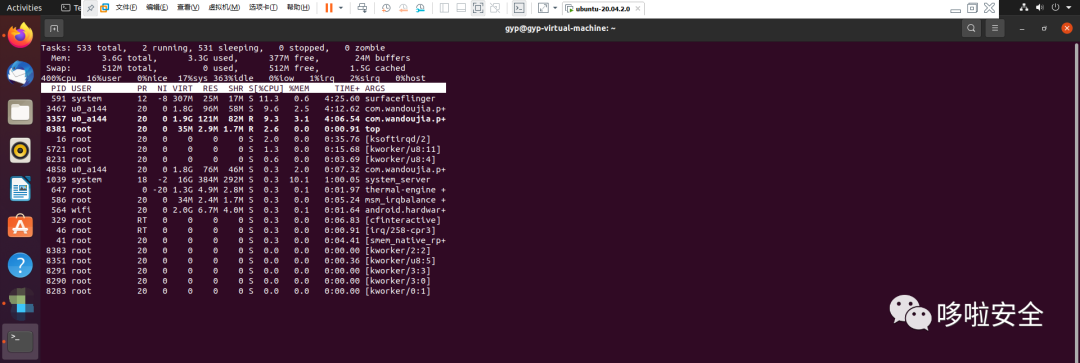Click the [%CPU] column header
The width and height of the screenshot is (1080, 363).
click(268, 88)
